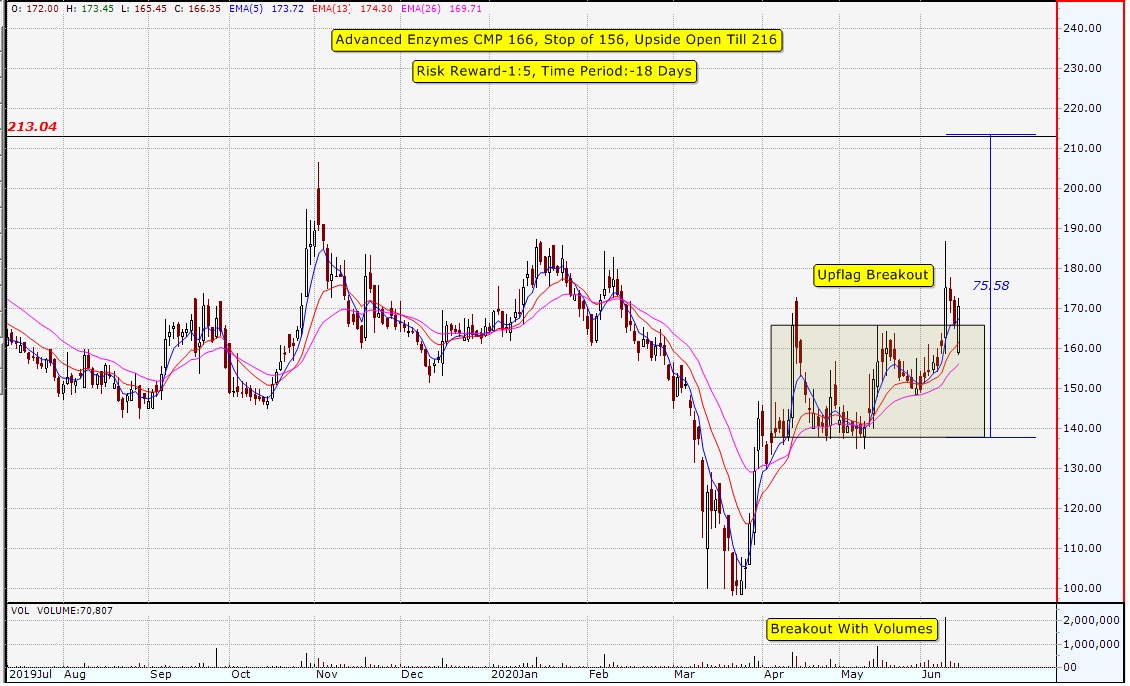Click the Jun label on the date axis
1130x686 pixels.
click(x=931, y=675)
